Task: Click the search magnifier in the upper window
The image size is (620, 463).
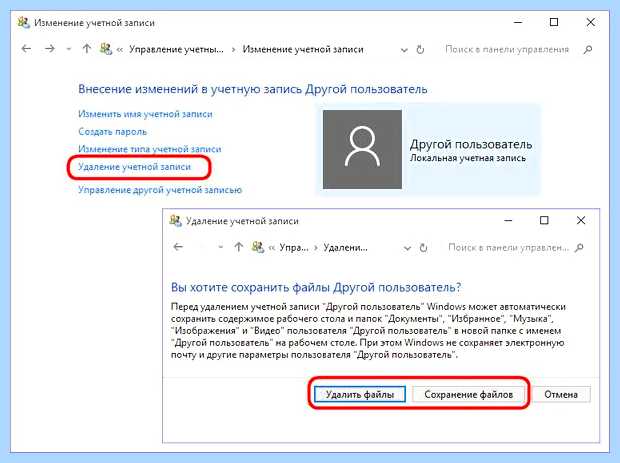Action: click(x=588, y=49)
